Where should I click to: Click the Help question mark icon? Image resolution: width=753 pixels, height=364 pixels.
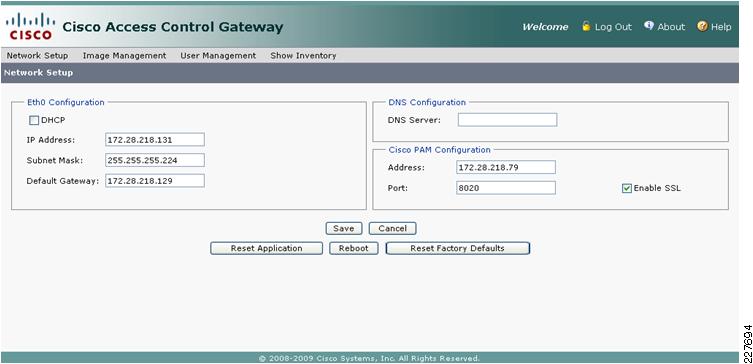click(x=703, y=26)
